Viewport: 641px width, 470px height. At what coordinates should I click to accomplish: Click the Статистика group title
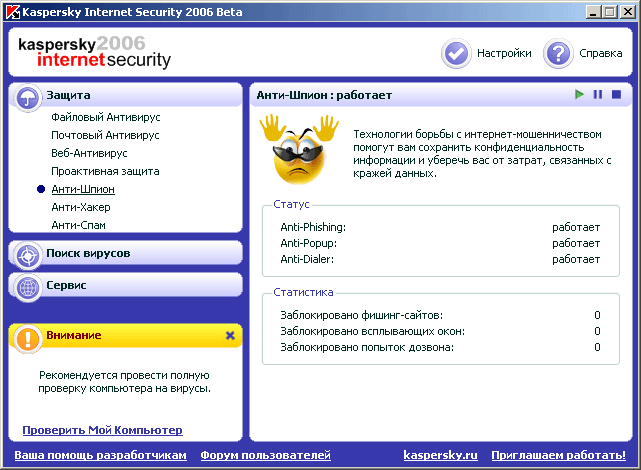[x=303, y=292]
